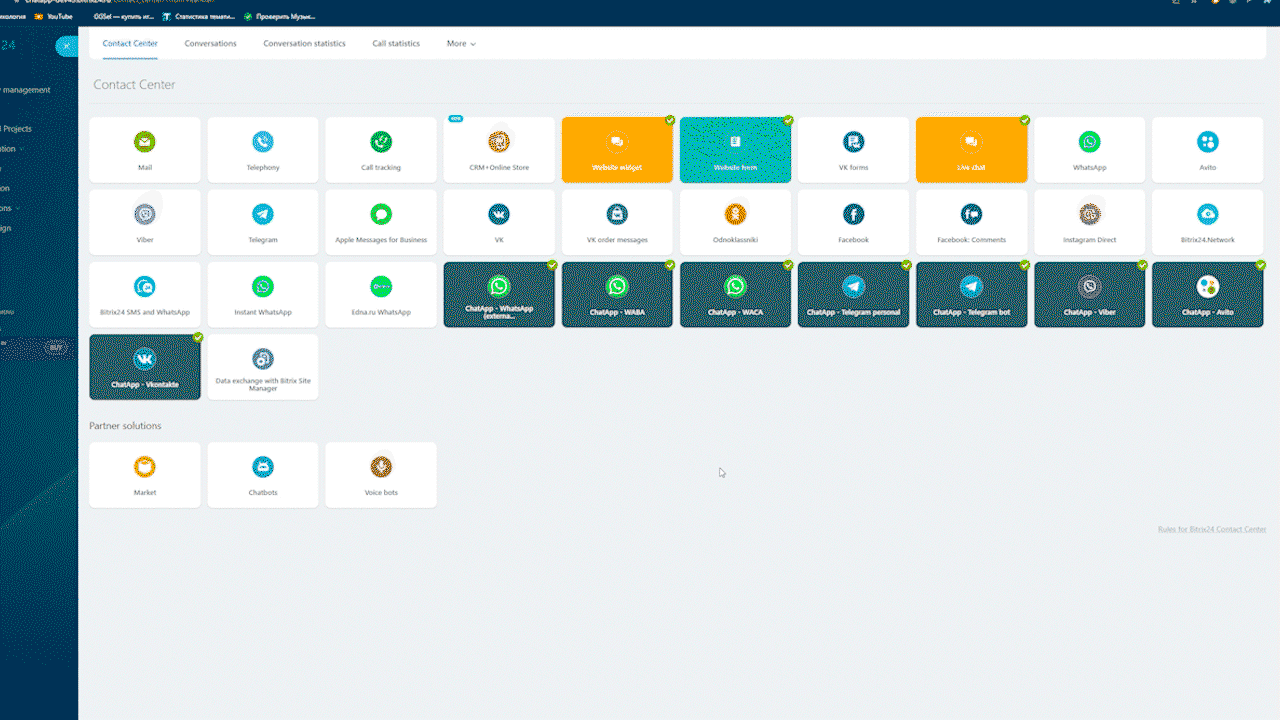Open the ChatApp - WABA tile
This screenshot has height=720, width=1280.
coord(617,294)
